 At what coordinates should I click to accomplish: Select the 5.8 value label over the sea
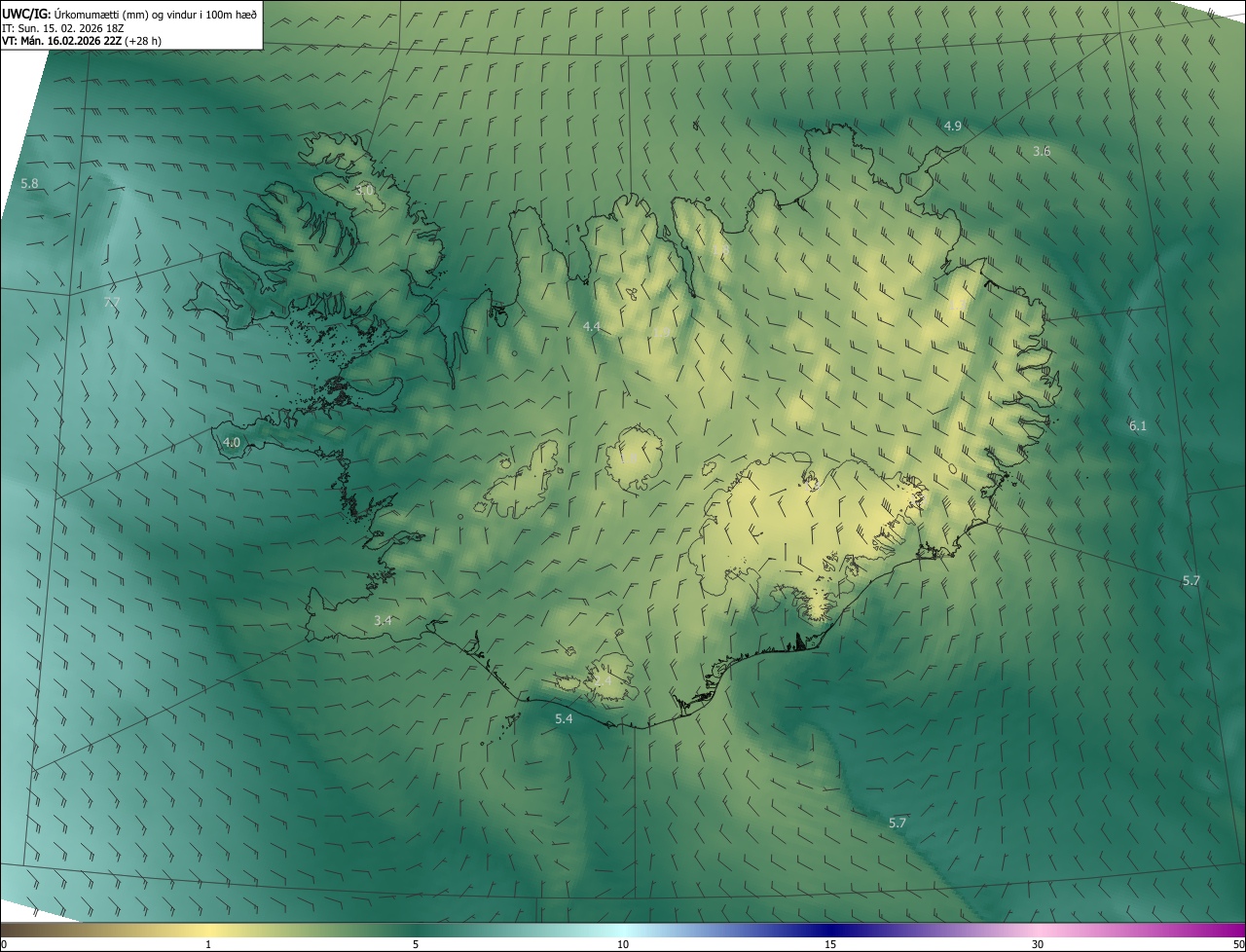[x=29, y=184]
